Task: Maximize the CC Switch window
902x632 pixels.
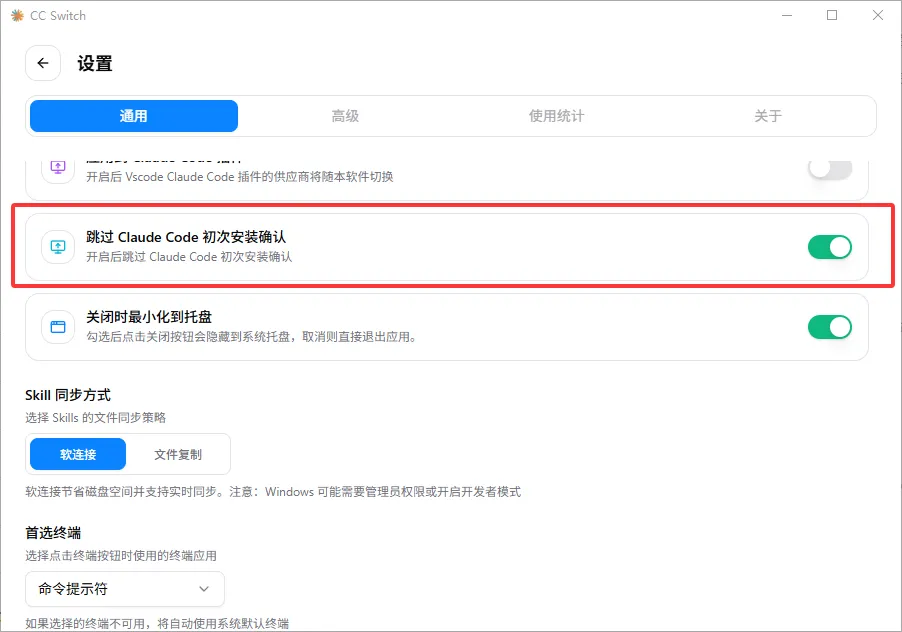Action: pyautogui.click(x=831, y=15)
